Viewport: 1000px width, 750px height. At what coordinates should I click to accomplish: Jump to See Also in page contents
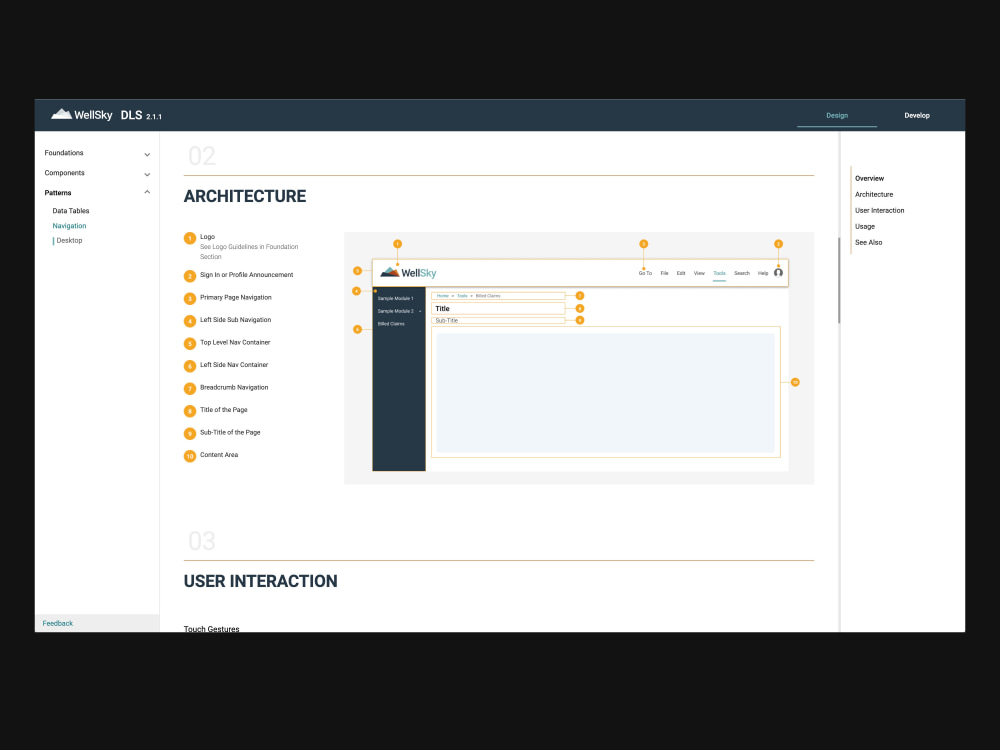869,242
